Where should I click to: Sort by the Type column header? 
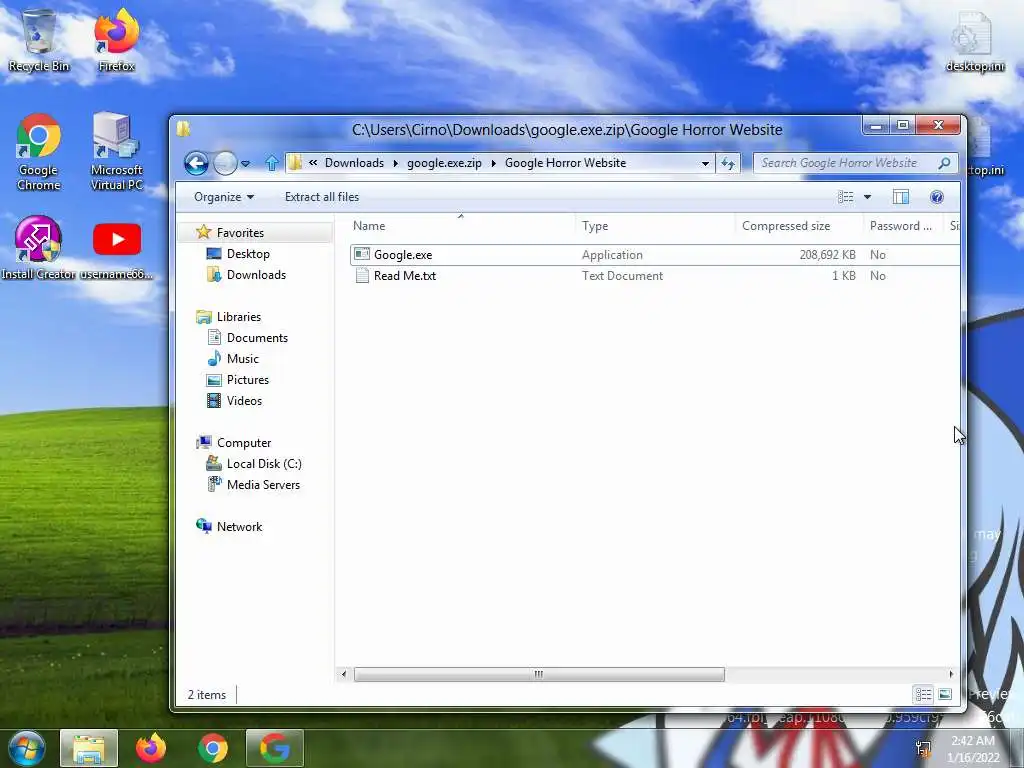pyautogui.click(x=655, y=226)
